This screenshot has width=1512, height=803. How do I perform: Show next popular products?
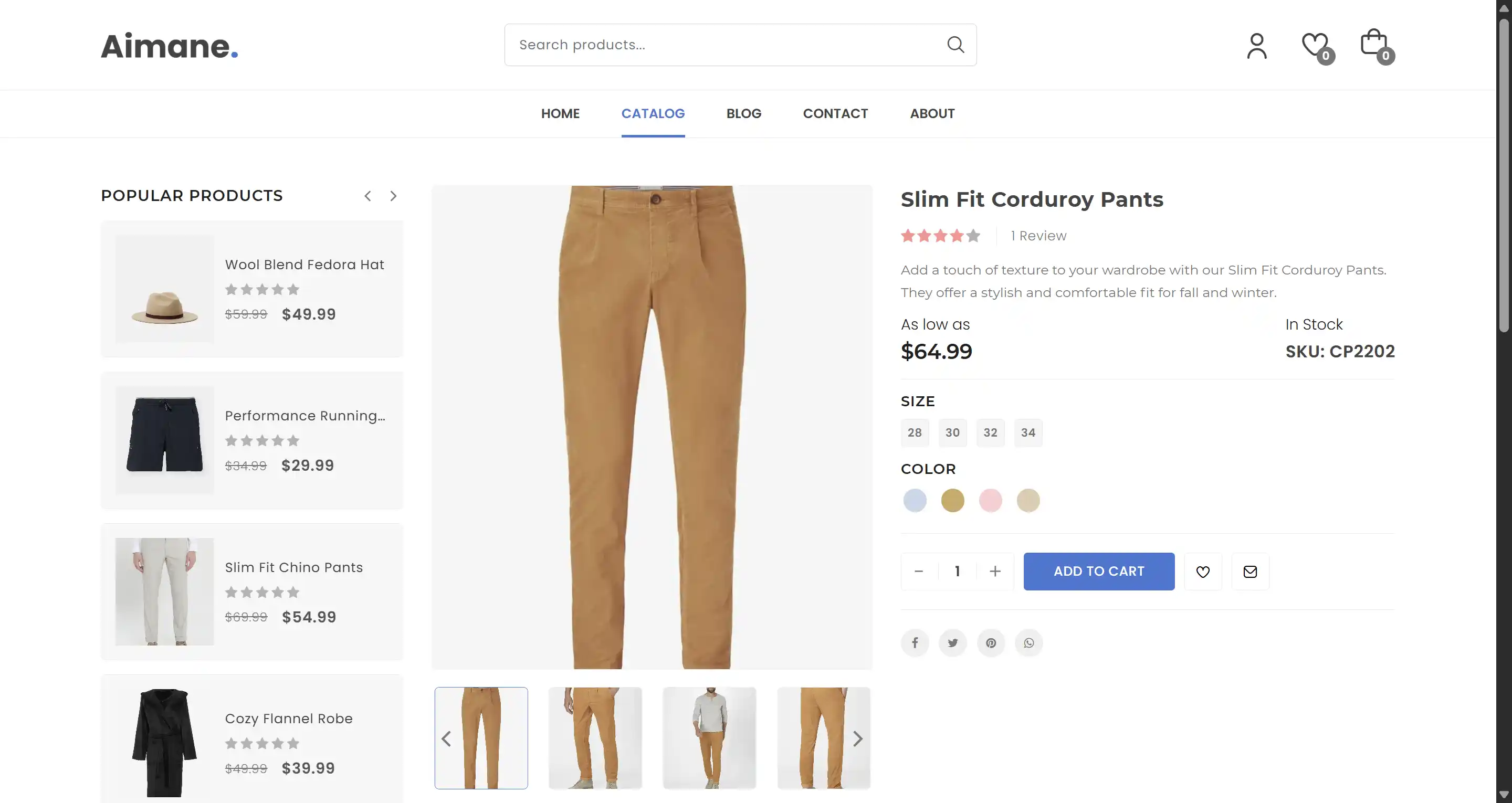click(x=393, y=196)
